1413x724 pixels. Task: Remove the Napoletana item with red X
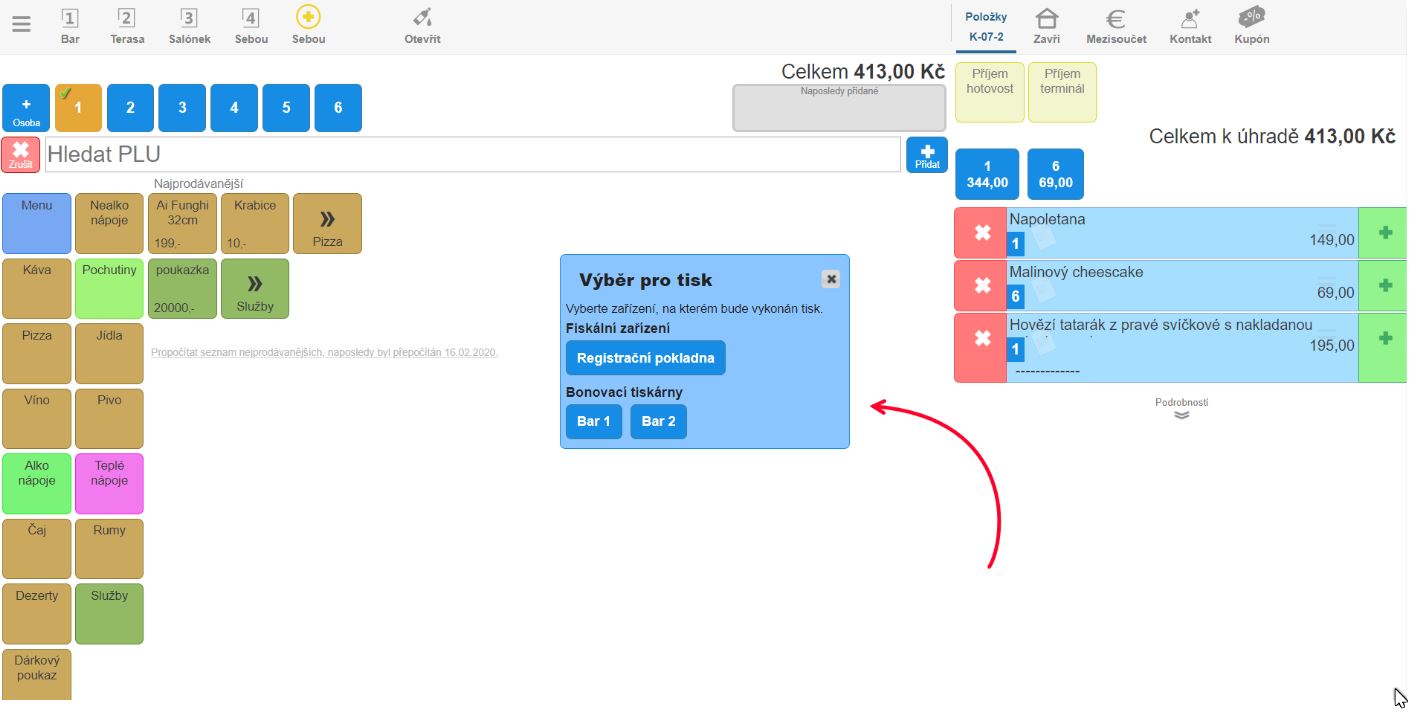click(x=981, y=233)
